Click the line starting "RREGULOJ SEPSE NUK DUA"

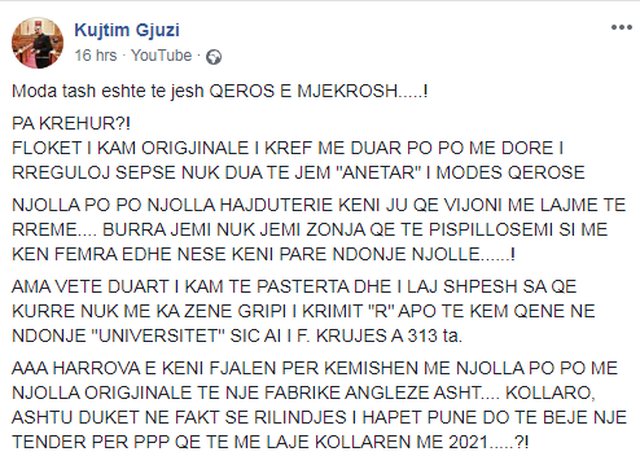pyautogui.click(x=298, y=172)
